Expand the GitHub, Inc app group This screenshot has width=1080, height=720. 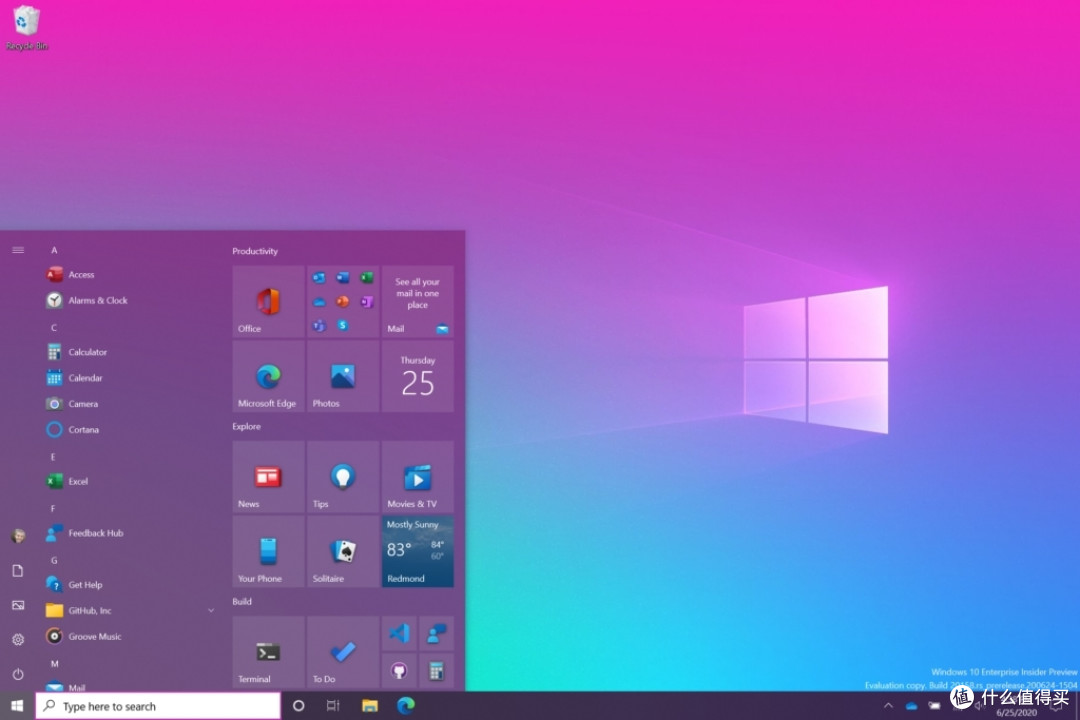(210, 610)
